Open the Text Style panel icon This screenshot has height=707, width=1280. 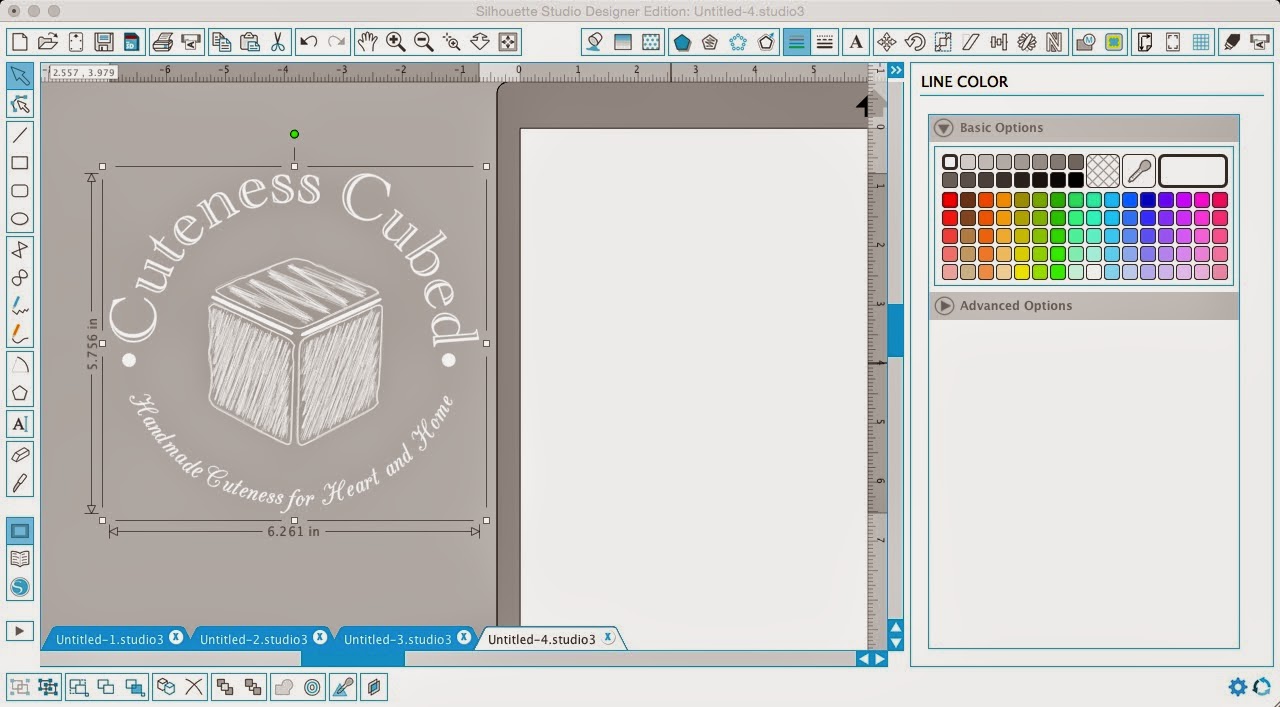(x=856, y=42)
